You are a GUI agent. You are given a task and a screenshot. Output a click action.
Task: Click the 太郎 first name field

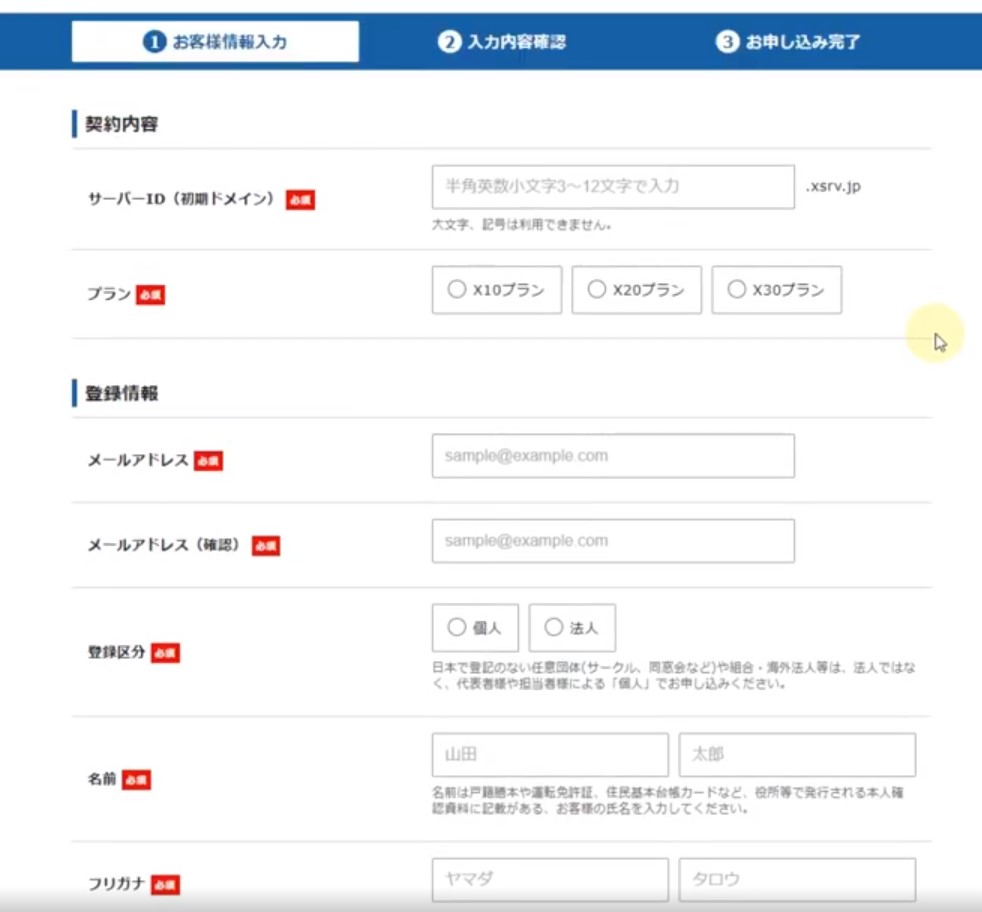[797, 755]
